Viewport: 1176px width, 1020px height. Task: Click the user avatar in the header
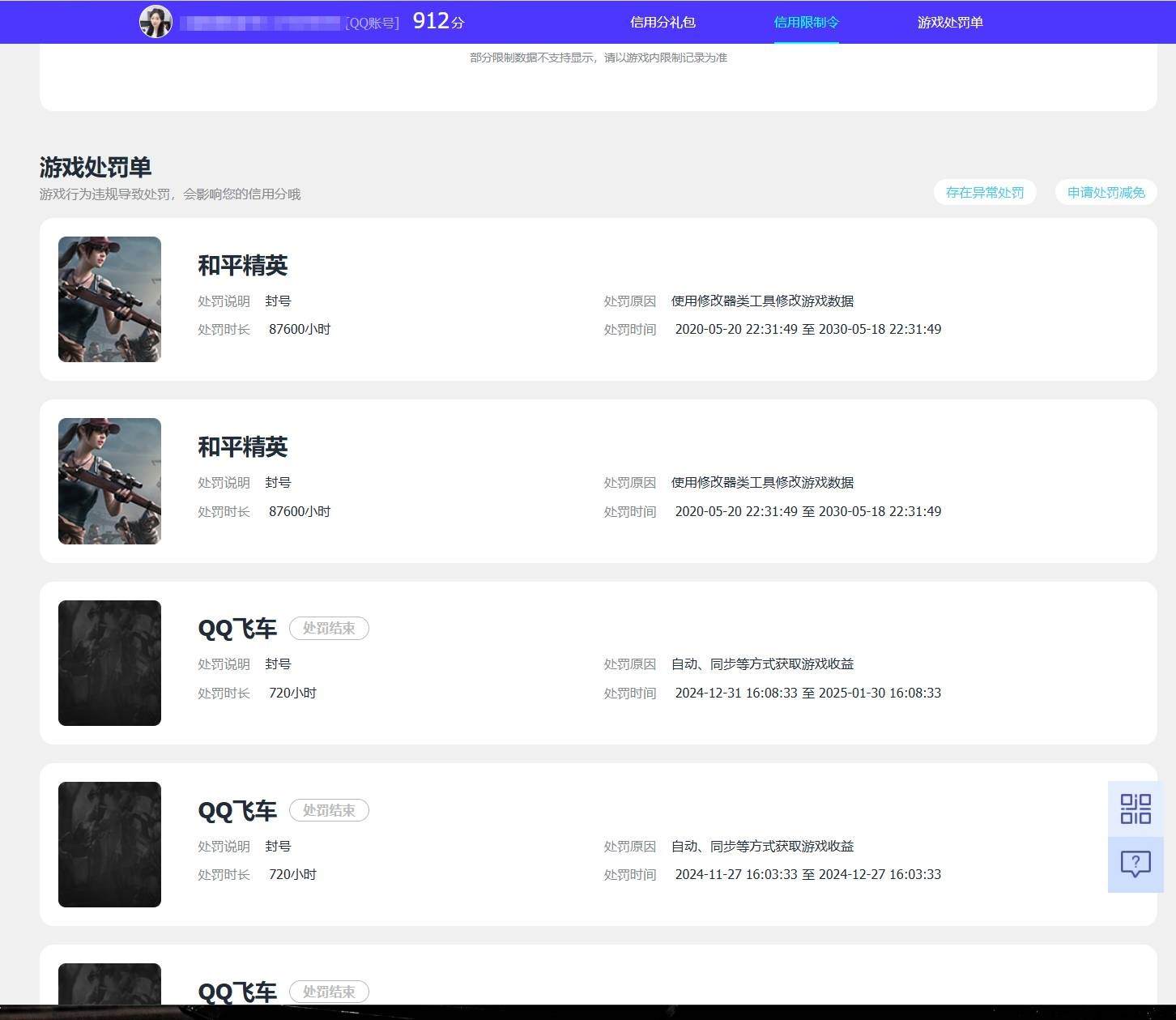tap(156, 22)
